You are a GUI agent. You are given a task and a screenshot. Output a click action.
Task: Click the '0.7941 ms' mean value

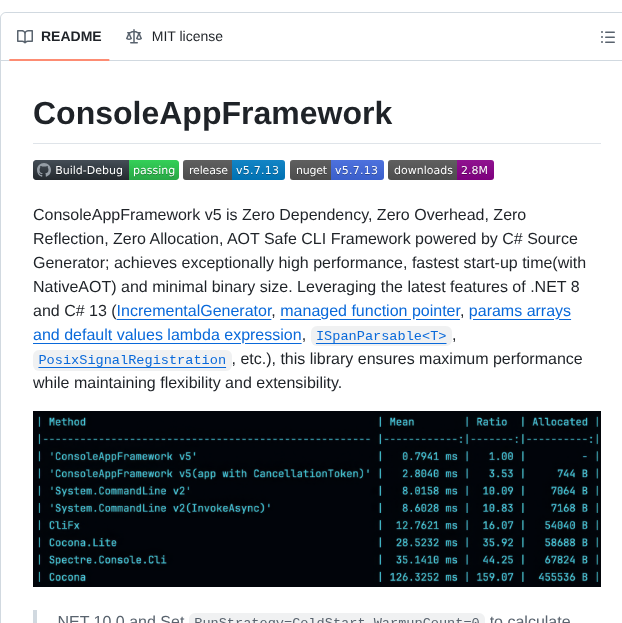coord(429,457)
